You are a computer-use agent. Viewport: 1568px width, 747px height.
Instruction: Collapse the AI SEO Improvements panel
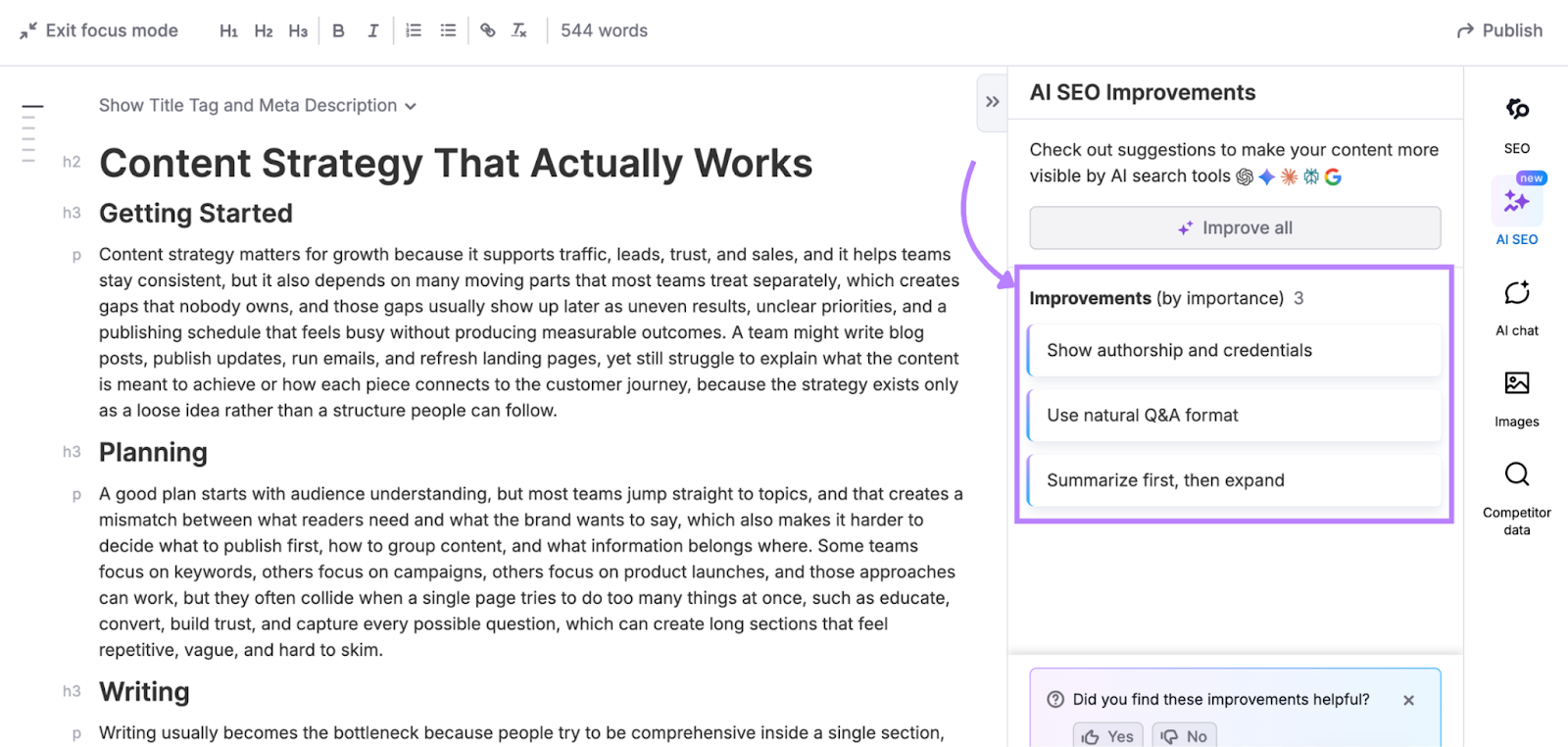[993, 102]
